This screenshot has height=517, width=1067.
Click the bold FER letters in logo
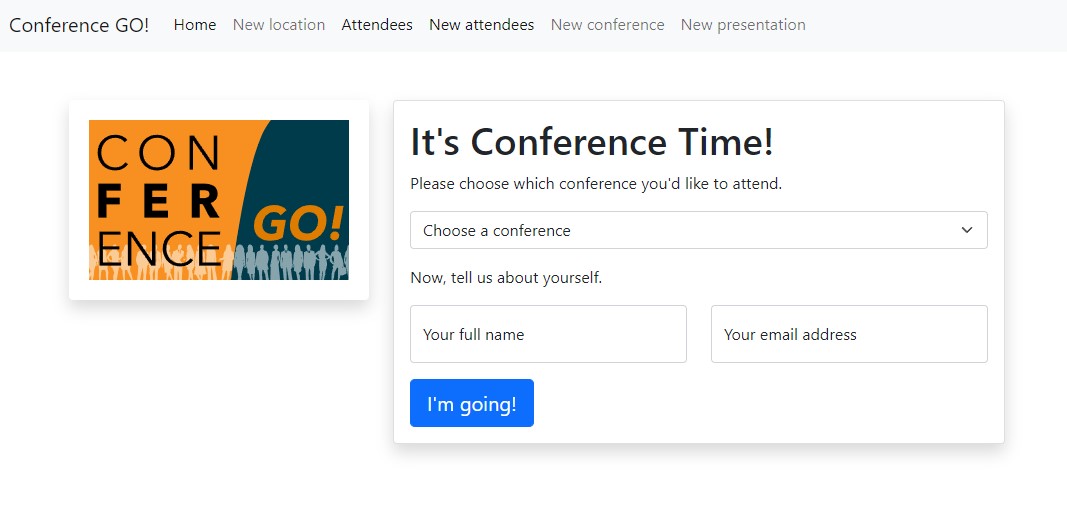(x=160, y=202)
